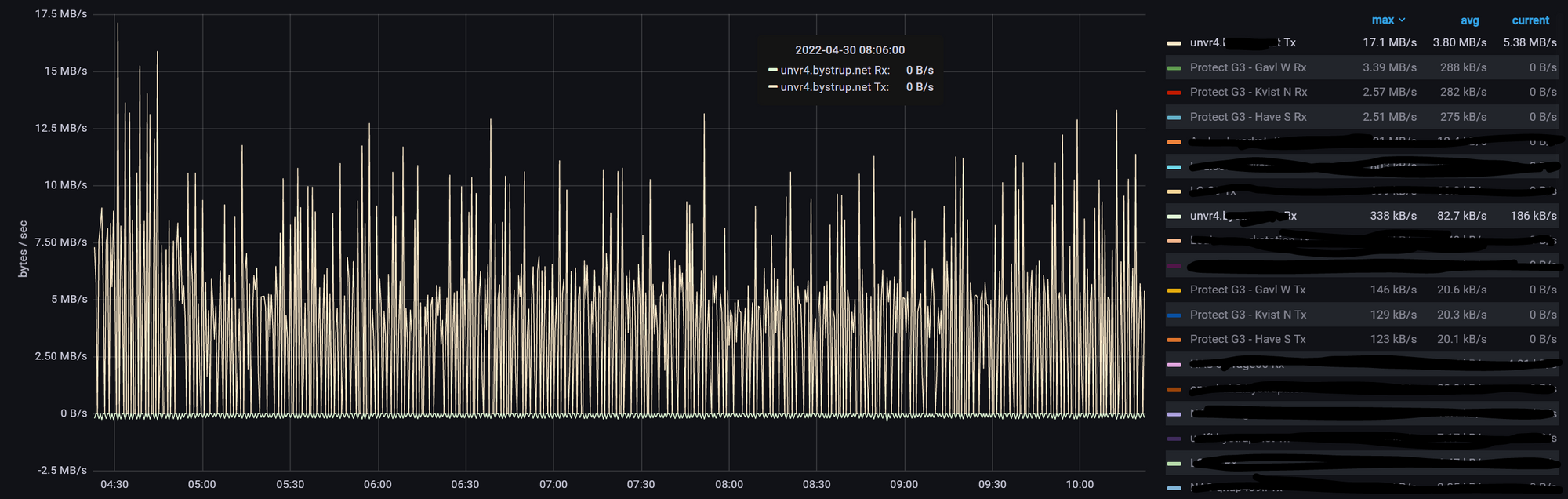Click the 08:00 time axis label
The image size is (1568, 499).
tap(728, 484)
